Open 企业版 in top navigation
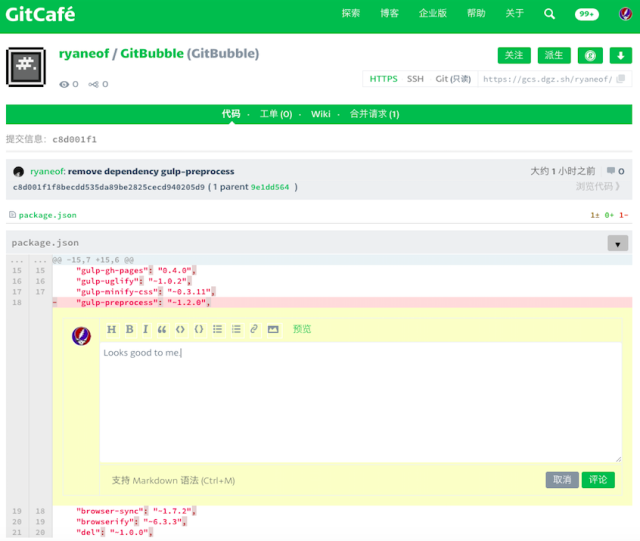640x541 pixels. click(433, 13)
